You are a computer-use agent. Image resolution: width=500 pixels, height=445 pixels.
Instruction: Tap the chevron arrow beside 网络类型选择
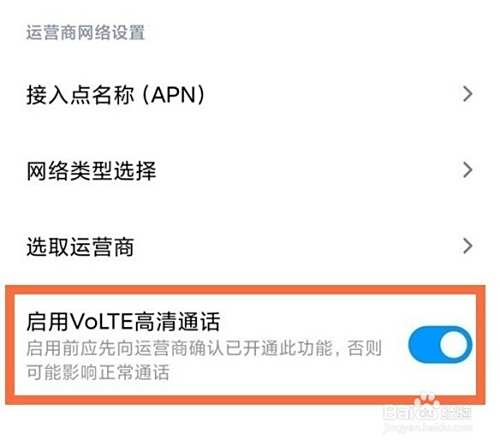click(468, 170)
